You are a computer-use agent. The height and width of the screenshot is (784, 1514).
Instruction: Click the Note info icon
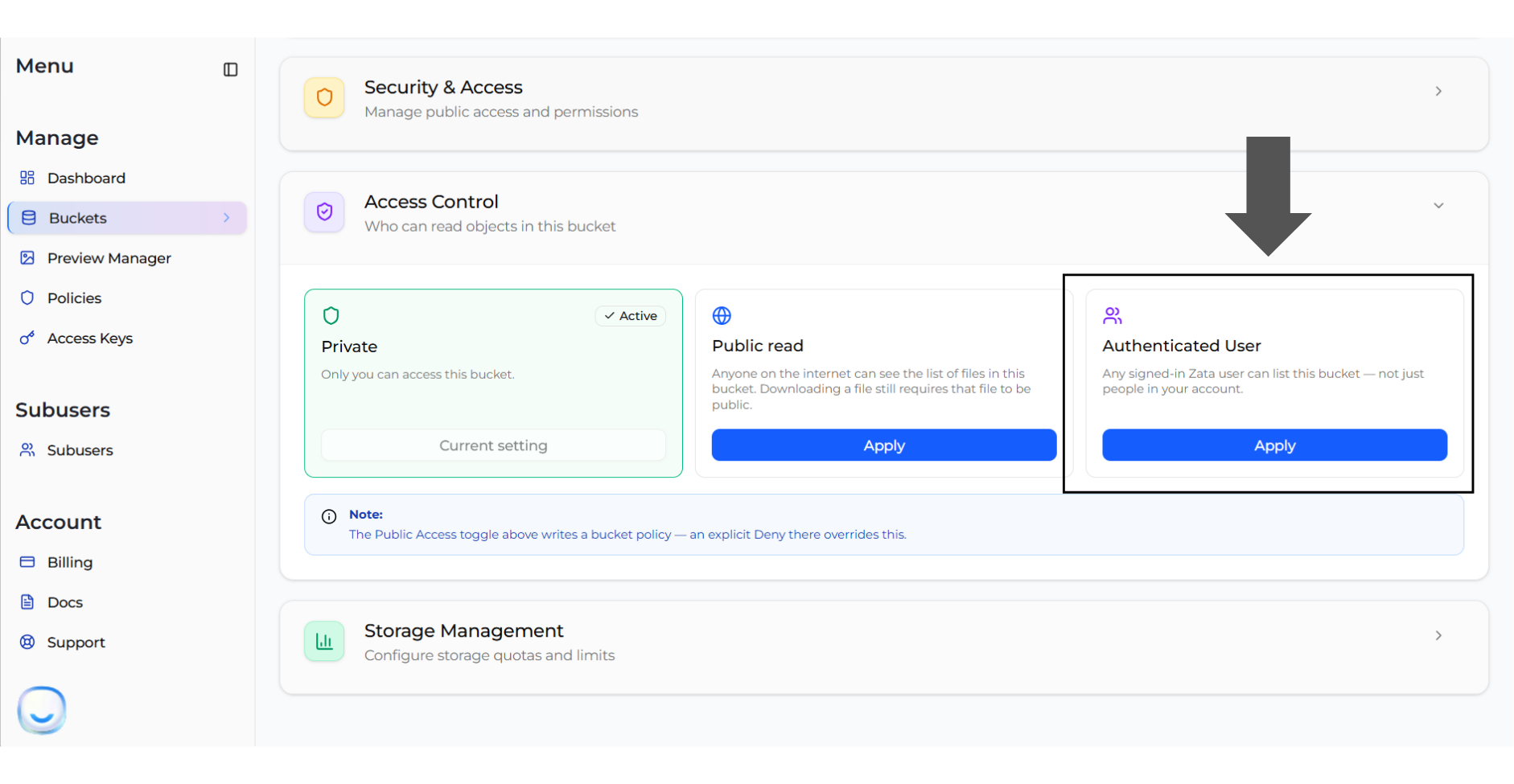tap(329, 517)
